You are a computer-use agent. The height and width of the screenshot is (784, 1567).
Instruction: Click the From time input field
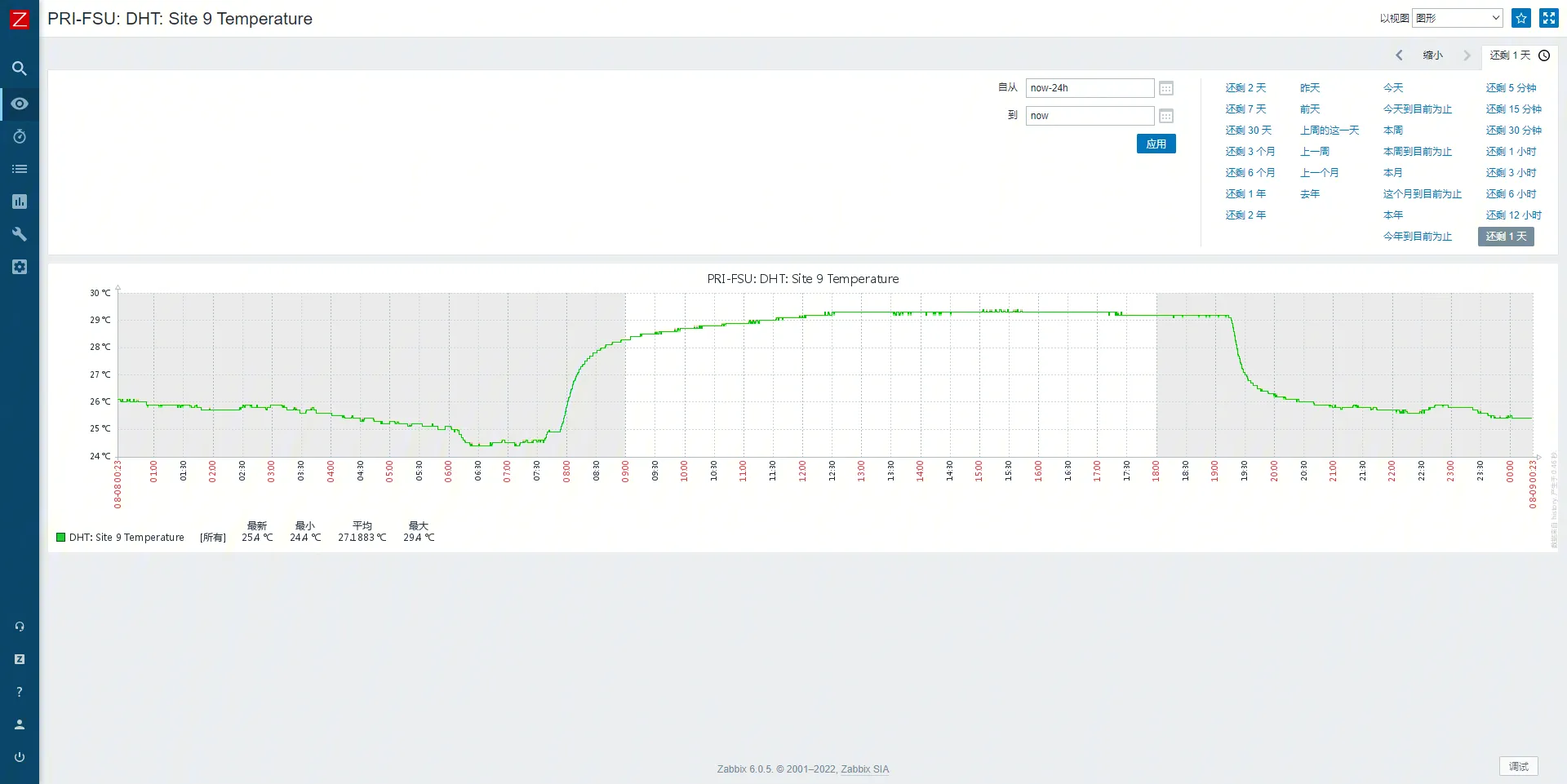tap(1090, 88)
